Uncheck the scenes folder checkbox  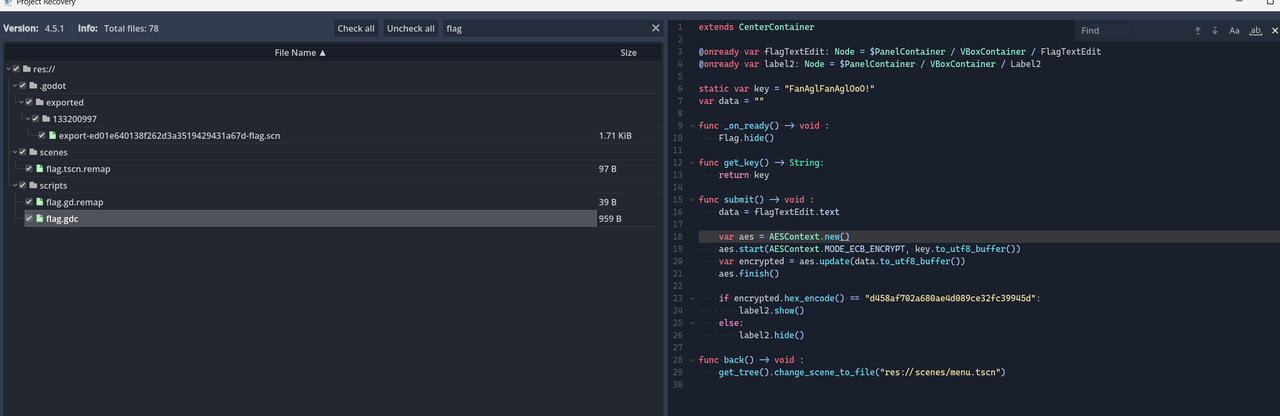click(x=22, y=152)
